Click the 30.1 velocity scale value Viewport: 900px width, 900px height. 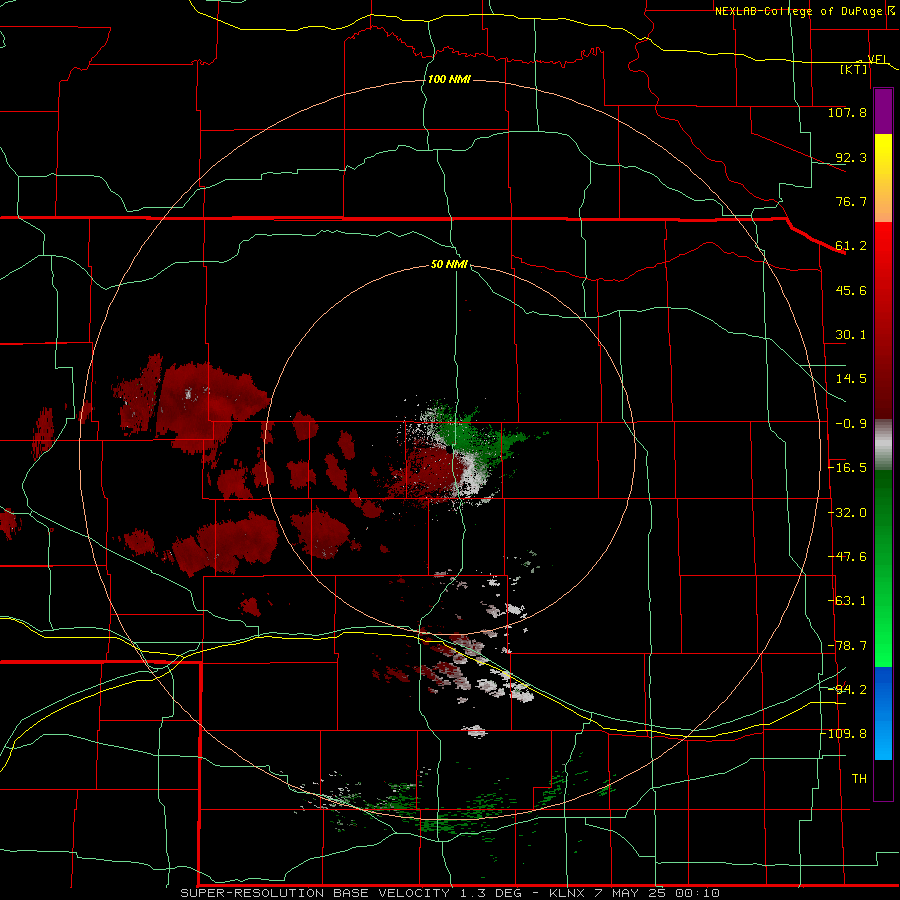tap(851, 335)
